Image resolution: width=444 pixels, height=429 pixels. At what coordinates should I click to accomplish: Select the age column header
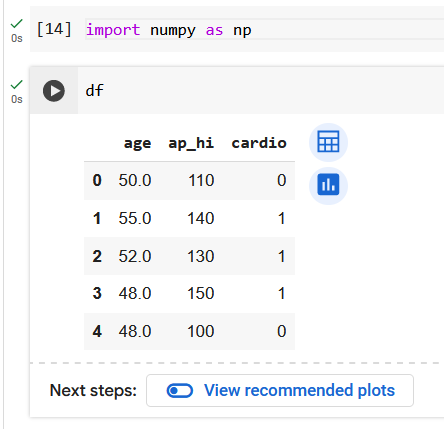tap(137, 143)
